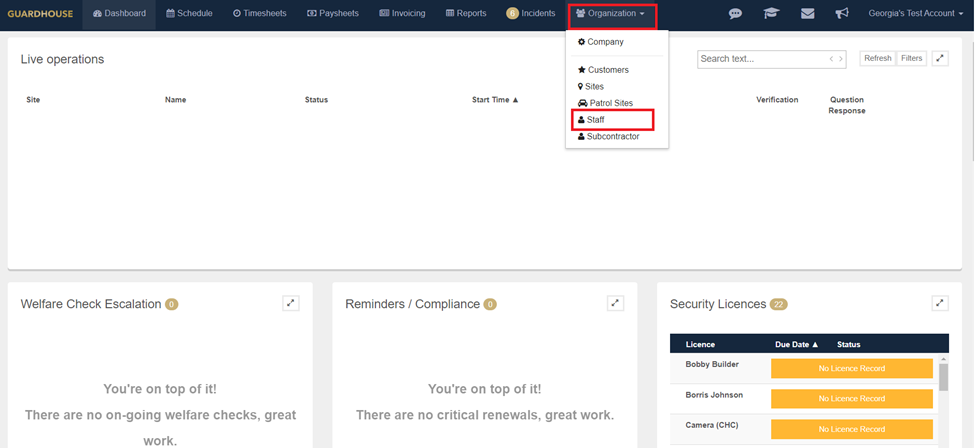Expand the Reminders / Compliance panel icon
The width and height of the screenshot is (975, 448).
tap(616, 303)
